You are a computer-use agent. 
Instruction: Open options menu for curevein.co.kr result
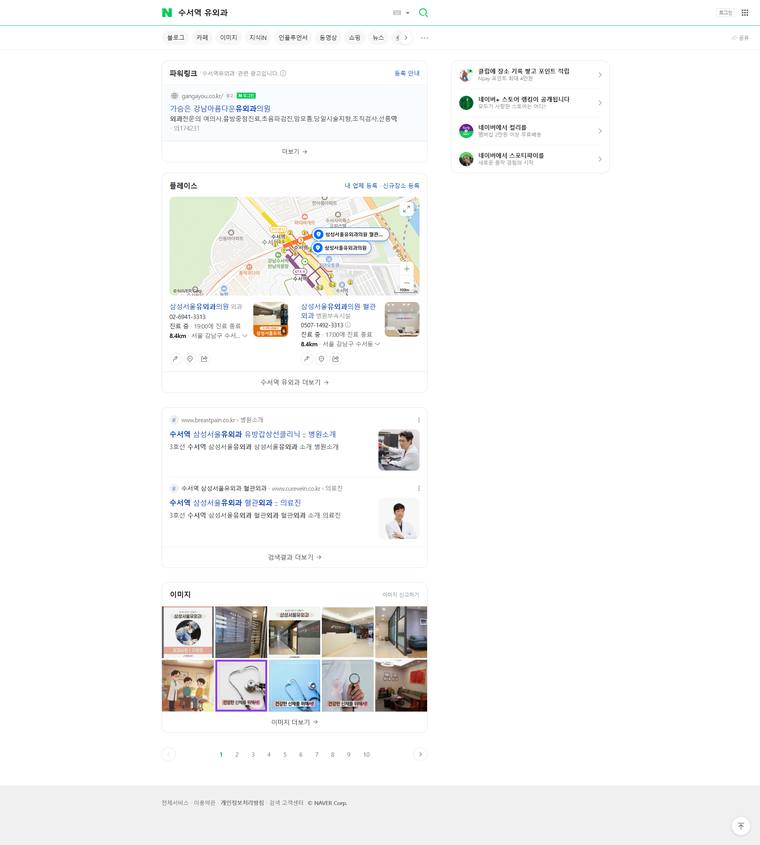pos(419,488)
